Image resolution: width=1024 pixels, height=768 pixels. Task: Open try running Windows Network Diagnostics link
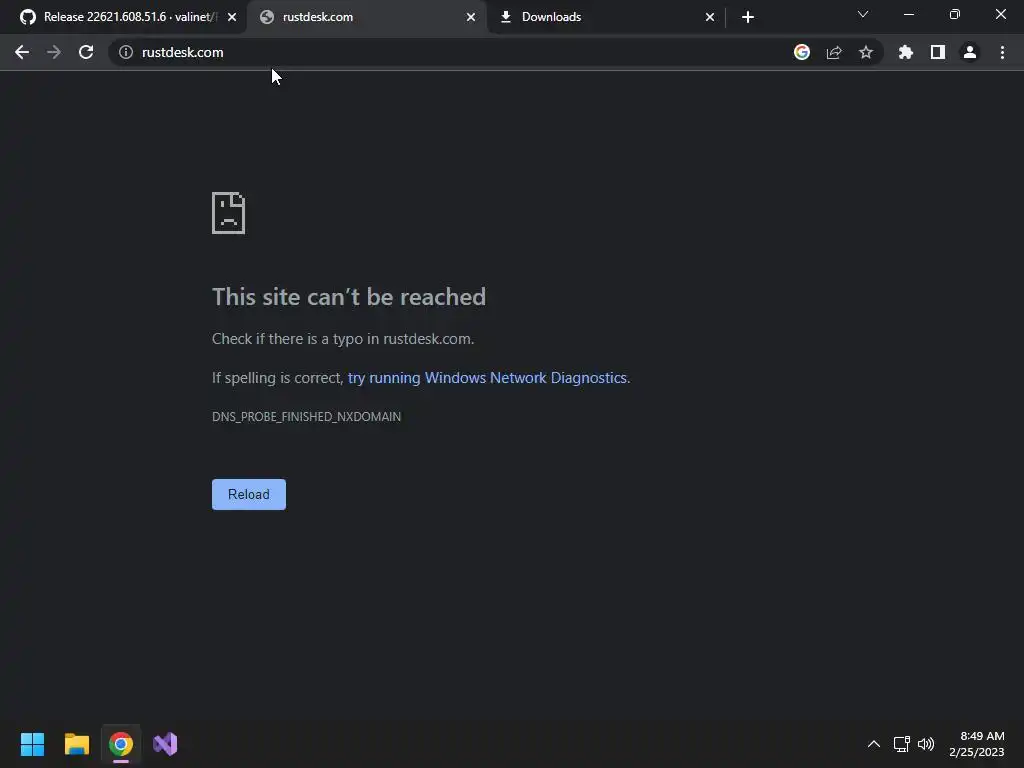[487, 377]
